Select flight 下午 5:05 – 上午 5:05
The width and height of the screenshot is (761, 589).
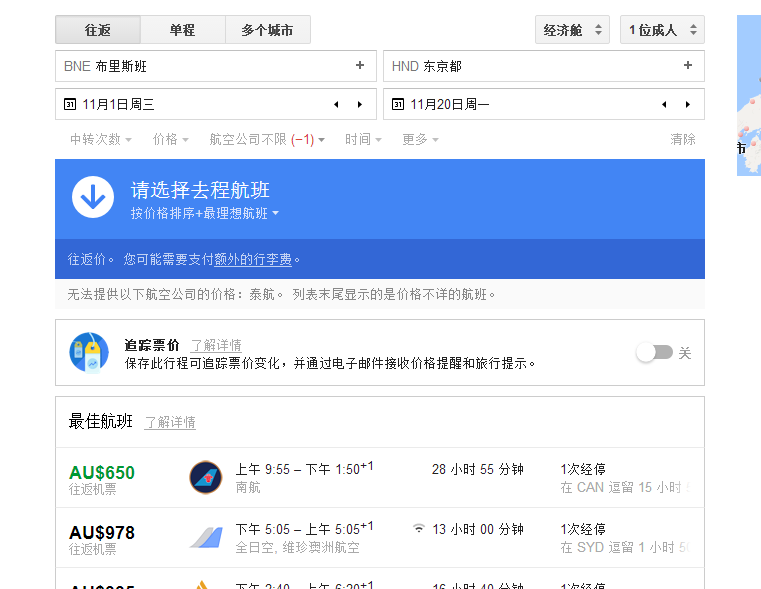304,529
